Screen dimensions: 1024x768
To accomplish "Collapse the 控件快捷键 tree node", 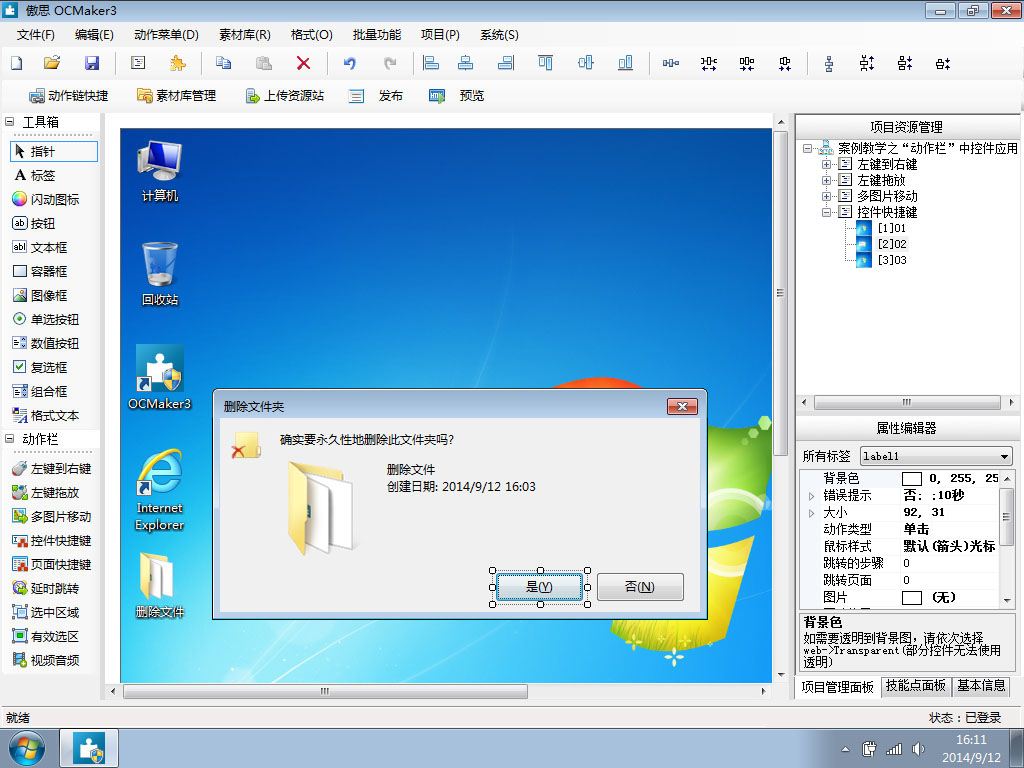I will [826, 212].
